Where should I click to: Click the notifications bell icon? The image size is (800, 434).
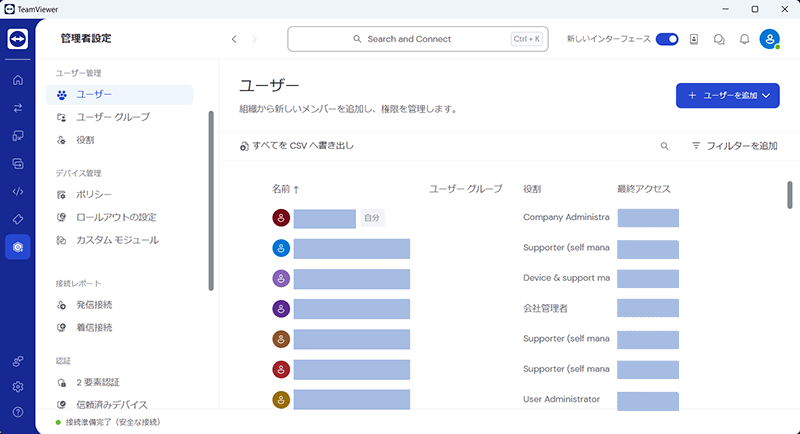(744, 39)
